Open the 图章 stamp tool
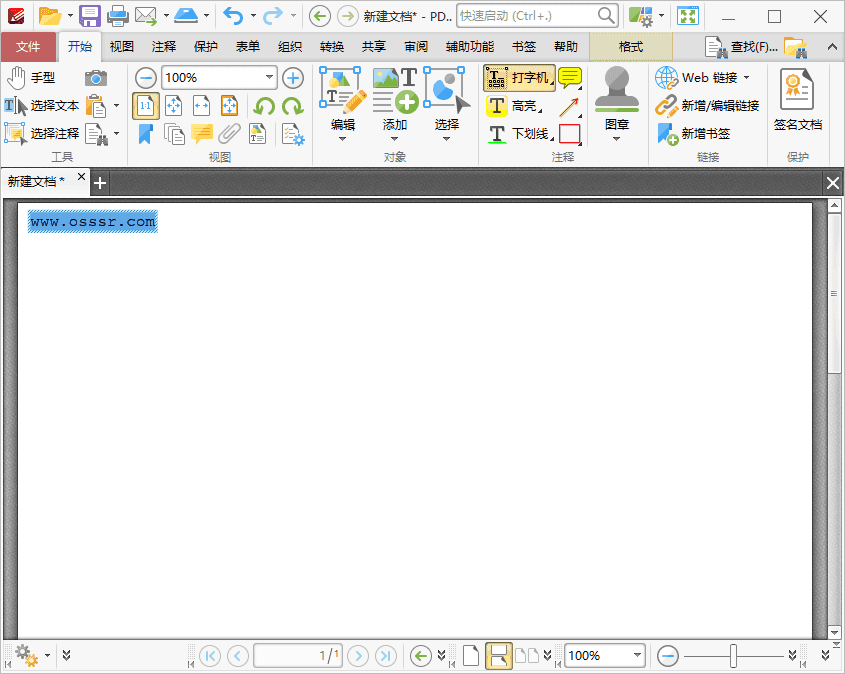This screenshot has width=845, height=674. click(x=617, y=96)
